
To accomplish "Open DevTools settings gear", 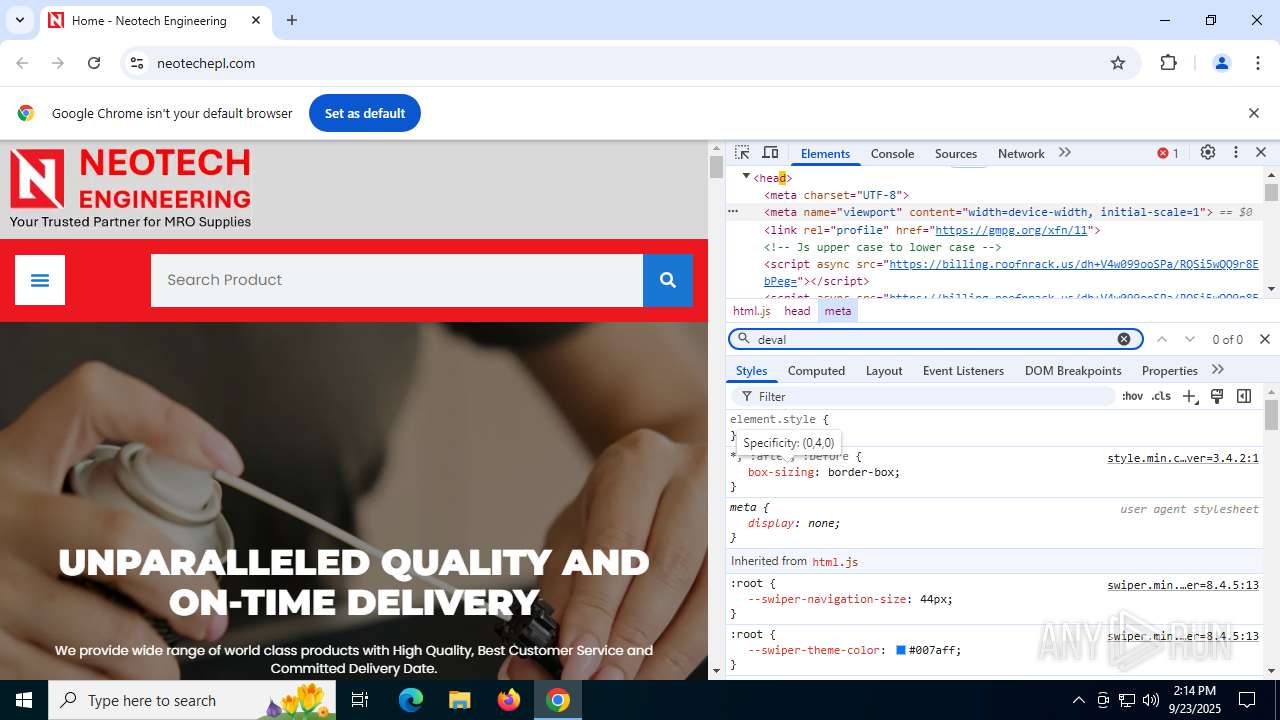I will [1208, 153].
